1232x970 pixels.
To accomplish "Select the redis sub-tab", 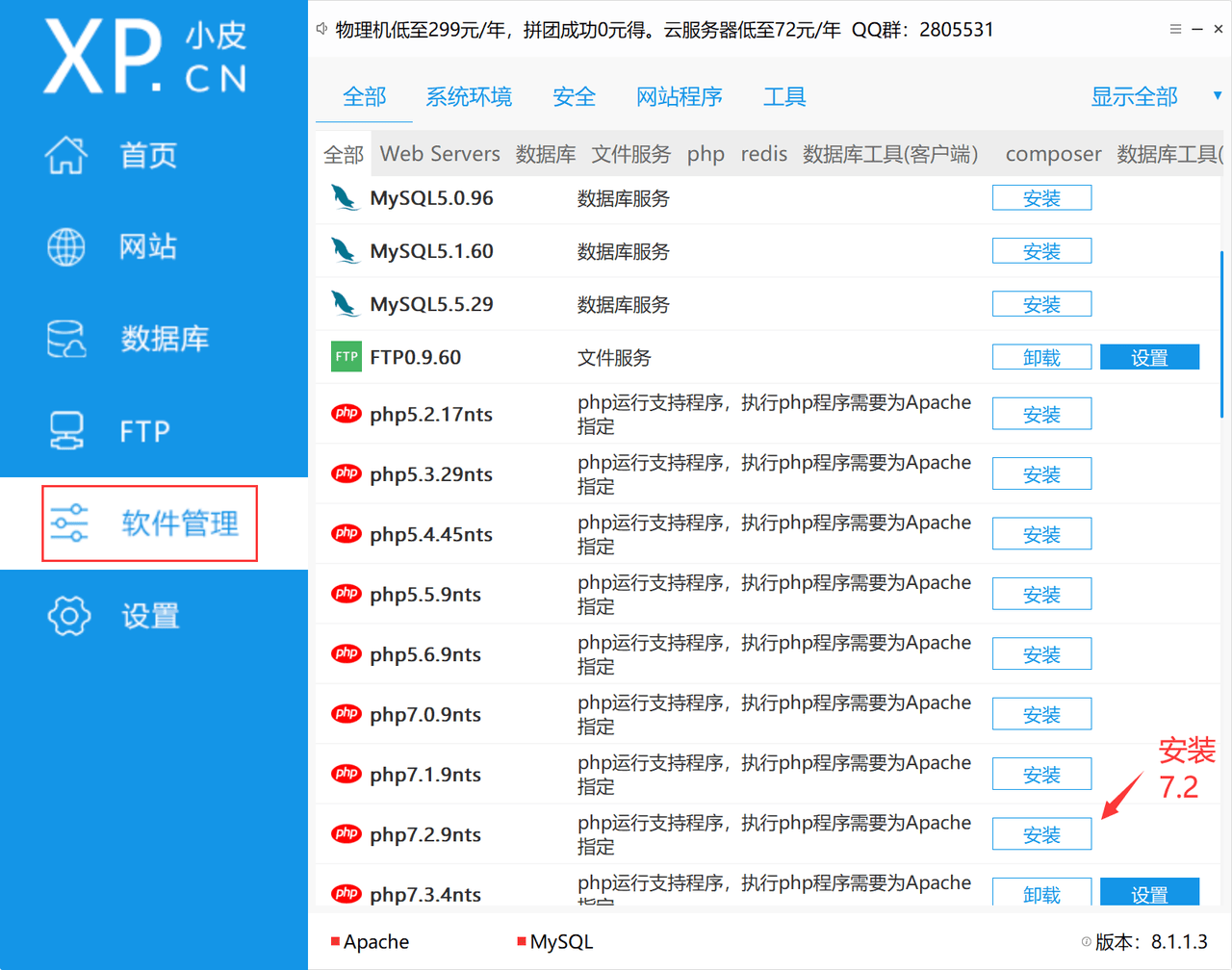I will point(764,154).
